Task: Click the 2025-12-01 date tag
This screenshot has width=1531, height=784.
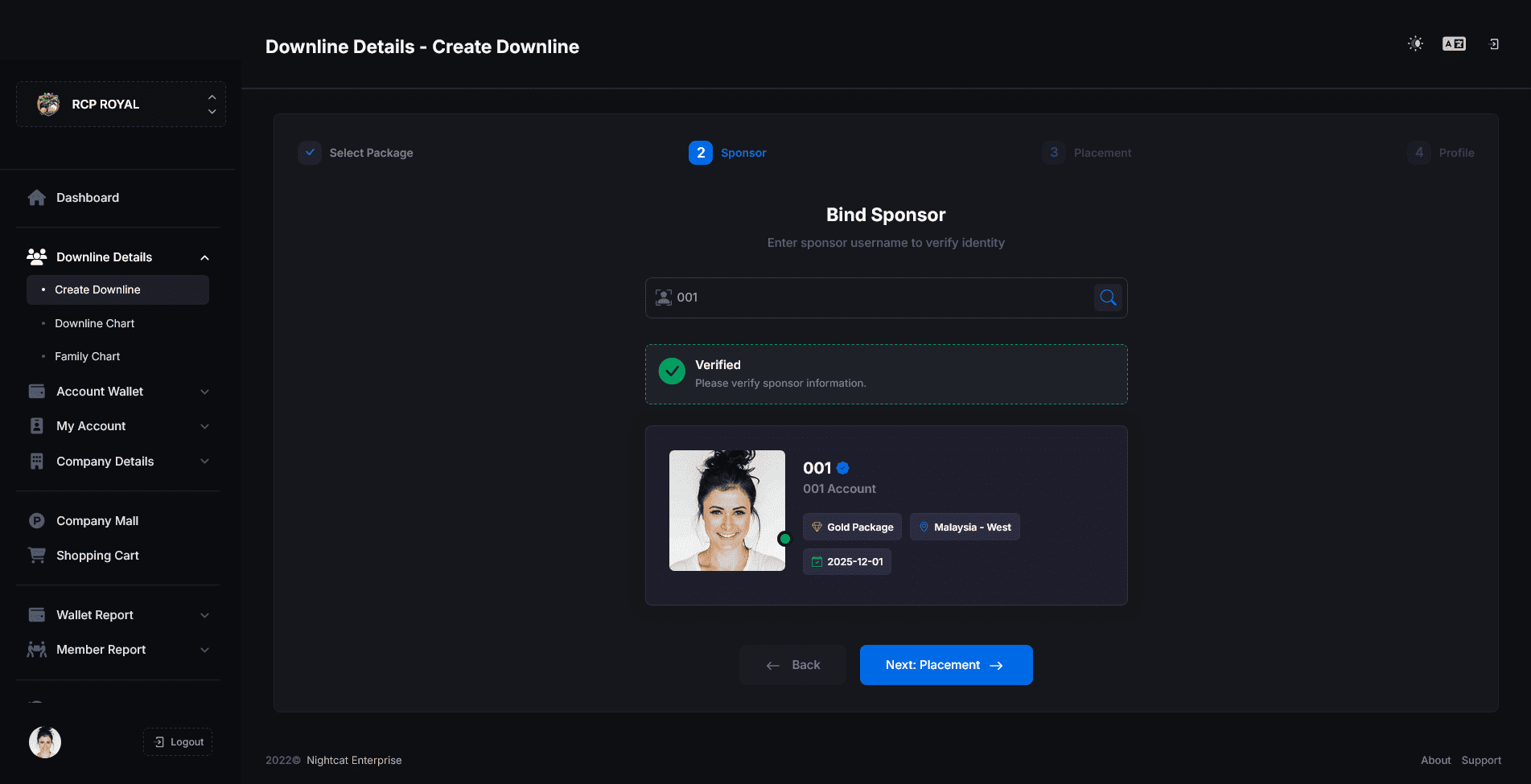Action: click(847, 562)
